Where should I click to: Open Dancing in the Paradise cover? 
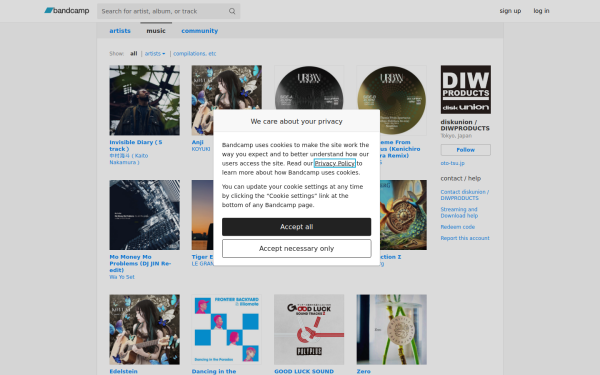pyautogui.click(x=227, y=329)
